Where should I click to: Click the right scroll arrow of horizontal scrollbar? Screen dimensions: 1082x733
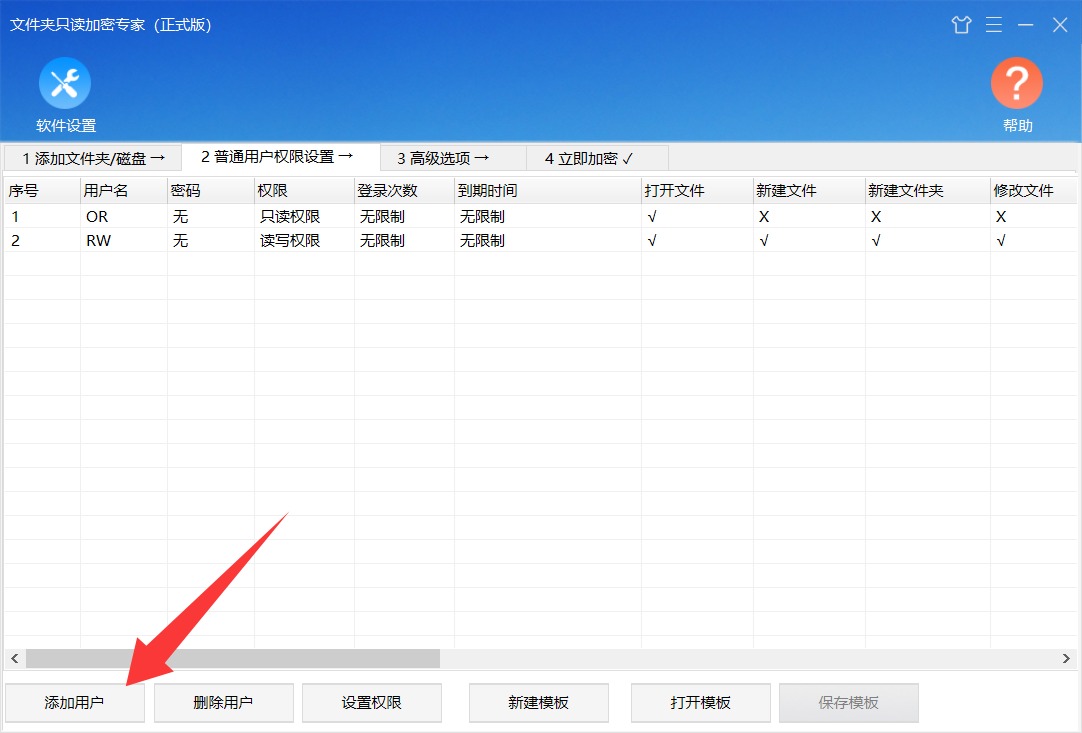pyautogui.click(x=1066, y=658)
